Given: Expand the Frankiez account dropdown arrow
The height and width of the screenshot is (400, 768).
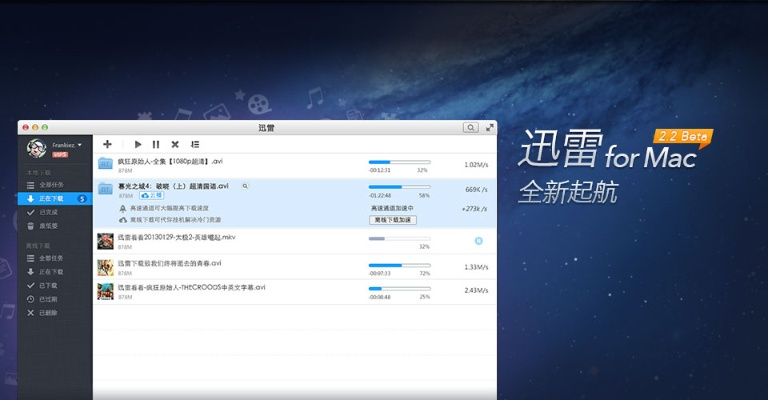Looking at the screenshot, I should click(80, 145).
